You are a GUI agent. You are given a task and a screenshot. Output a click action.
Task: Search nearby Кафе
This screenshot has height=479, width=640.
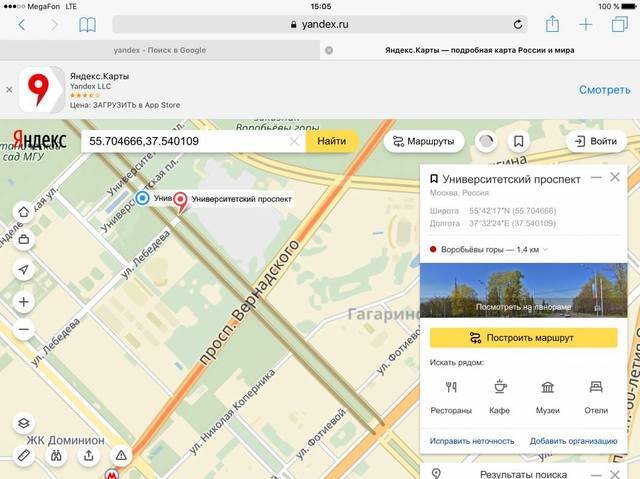click(x=500, y=397)
